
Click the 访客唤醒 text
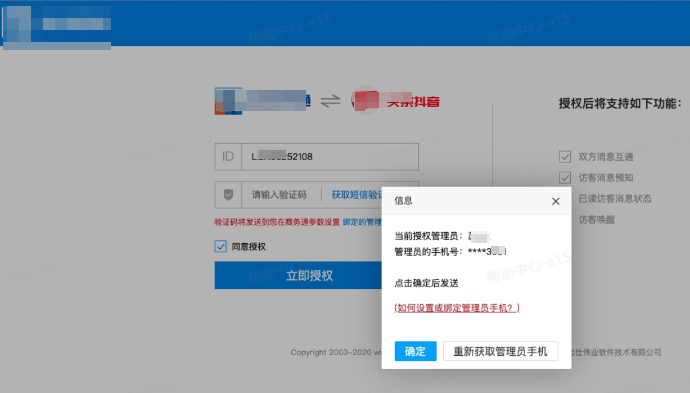[596, 220]
